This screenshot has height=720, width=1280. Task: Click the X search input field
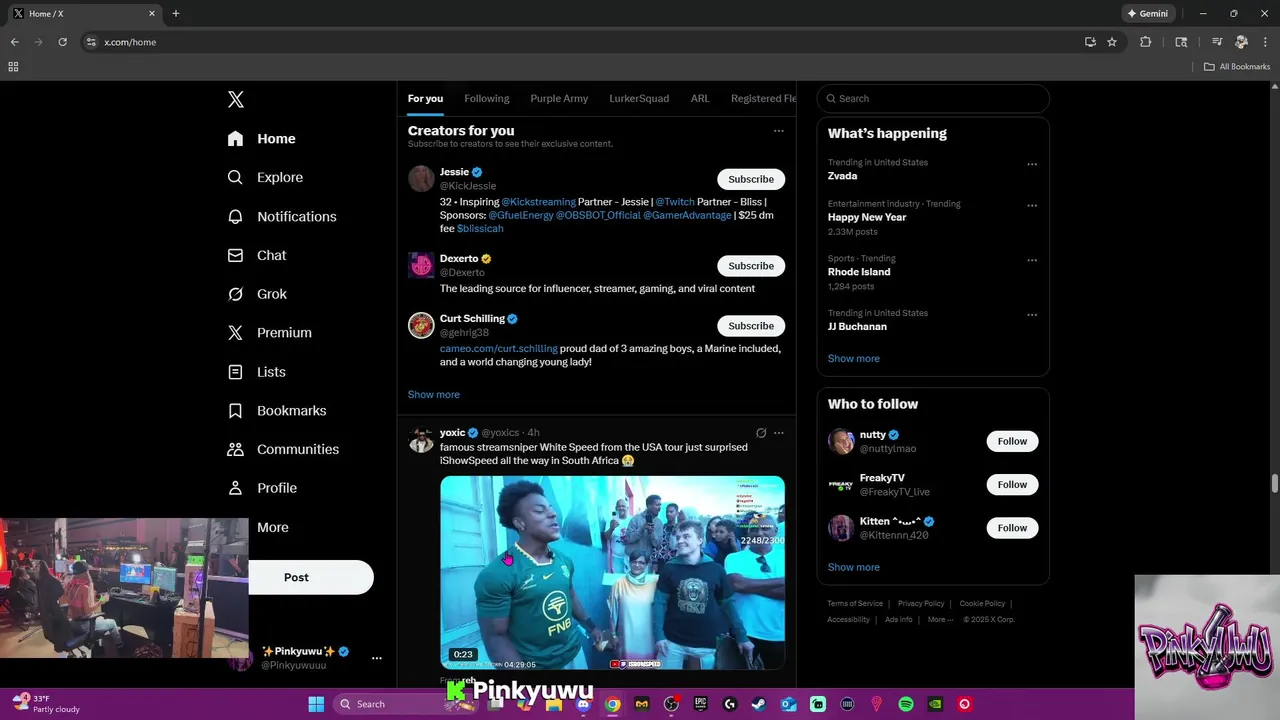[x=933, y=98]
